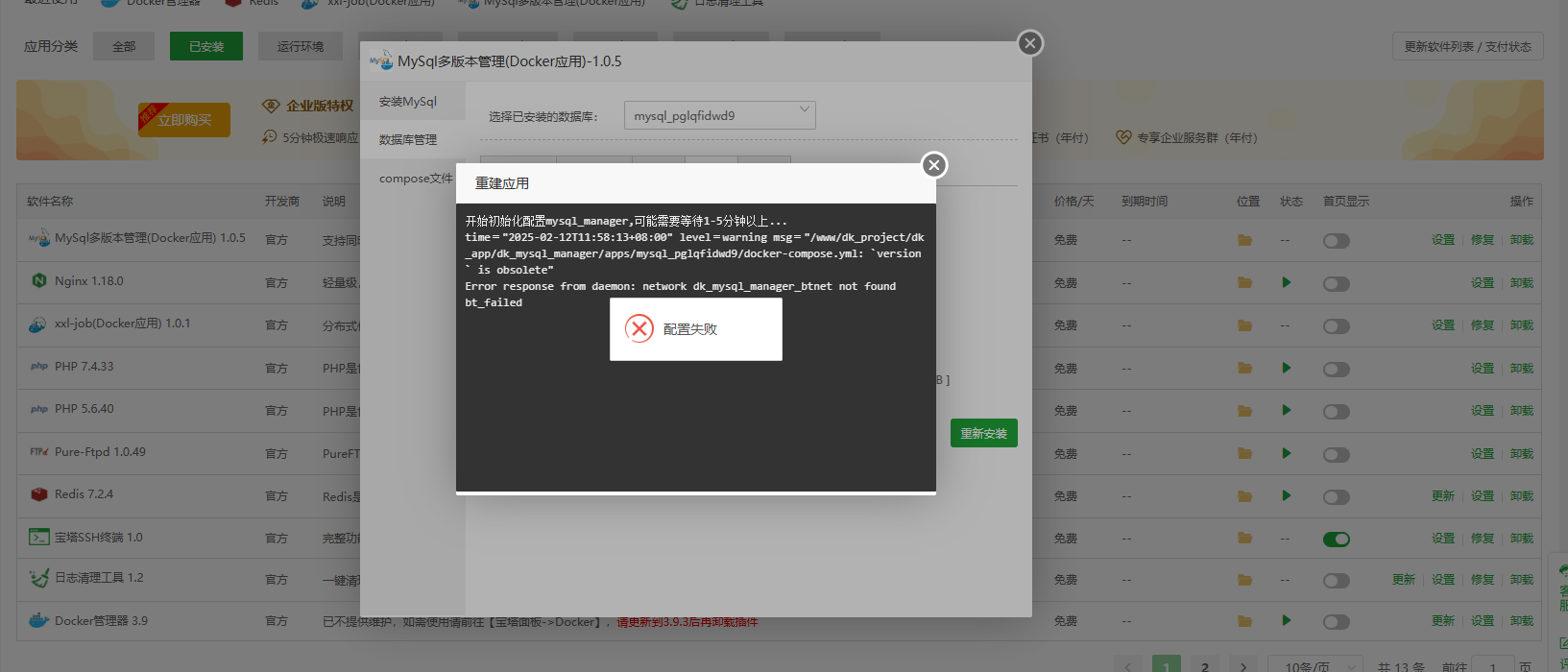The width and height of the screenshot is (1568, 672).
Task: Click 更新软件列表 / 支付状态 button
Action: pyautogui.click(x=1468, y=46)
